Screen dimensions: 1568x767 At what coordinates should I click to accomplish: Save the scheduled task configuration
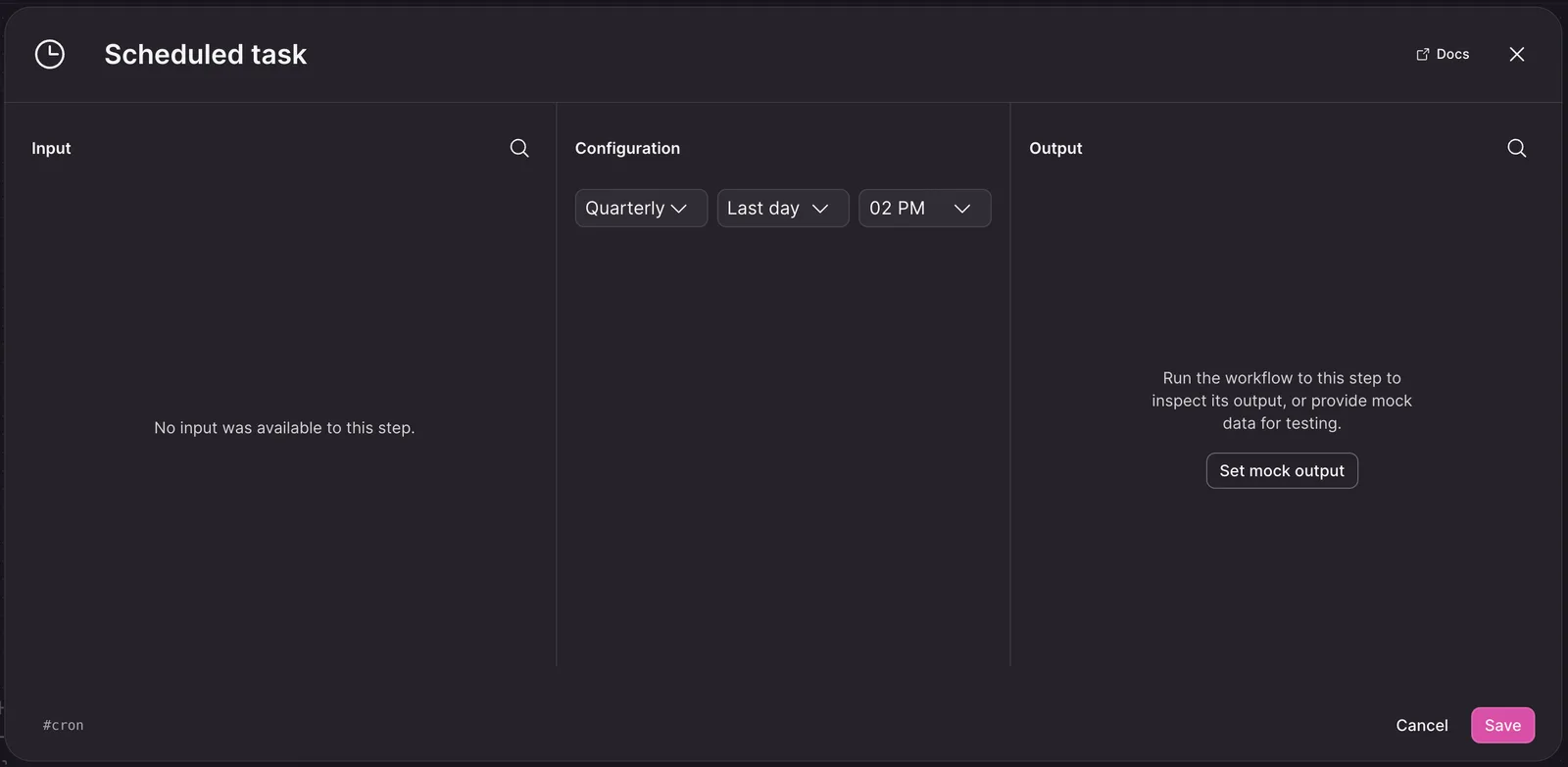[x=1502, y=725]
